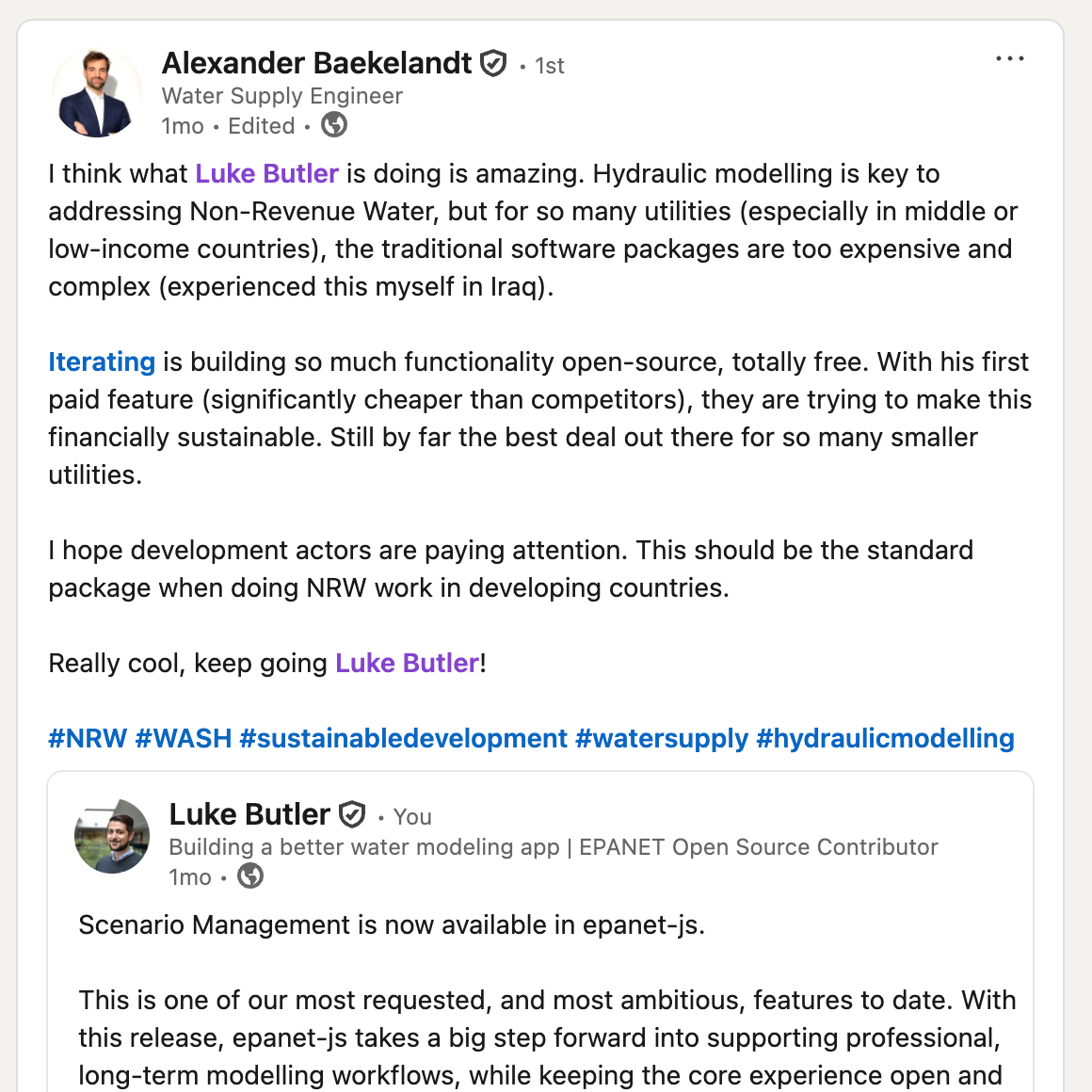
Task: Open the post options menu (three dots)
Action: click(1009, 58)
